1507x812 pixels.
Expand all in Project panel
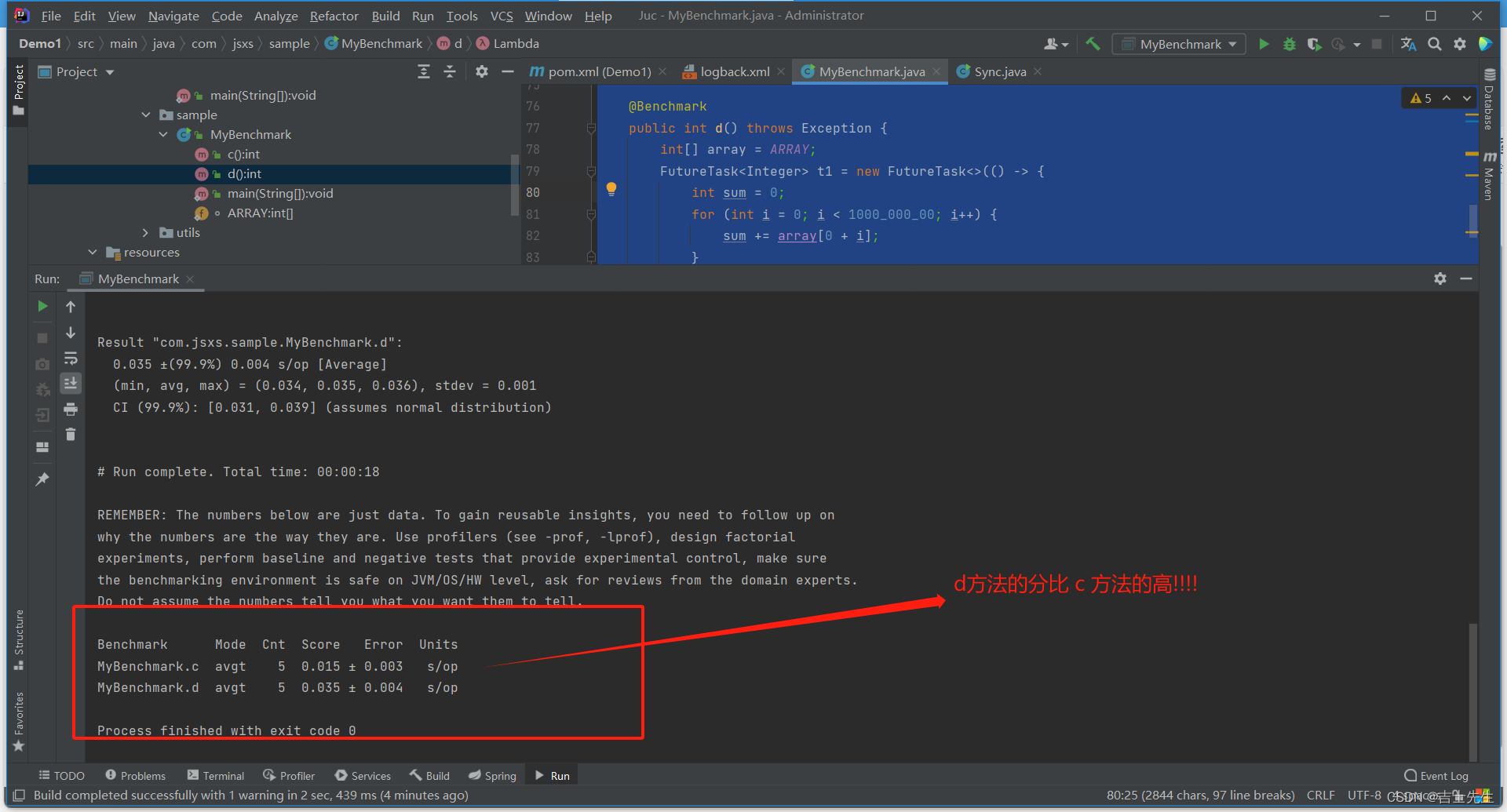coord(424,71)
